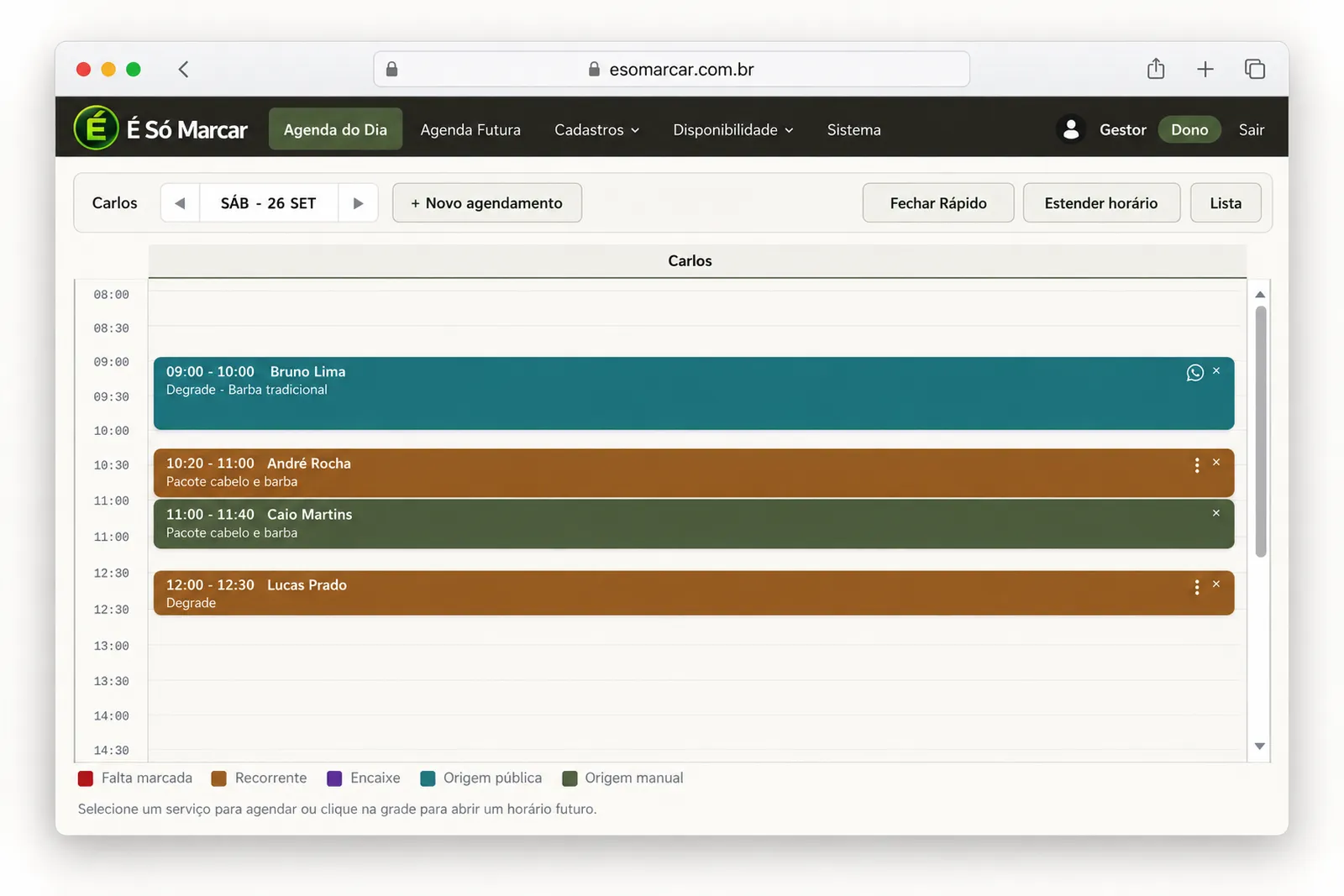Go to the previous day arrow

pos(180,203)
